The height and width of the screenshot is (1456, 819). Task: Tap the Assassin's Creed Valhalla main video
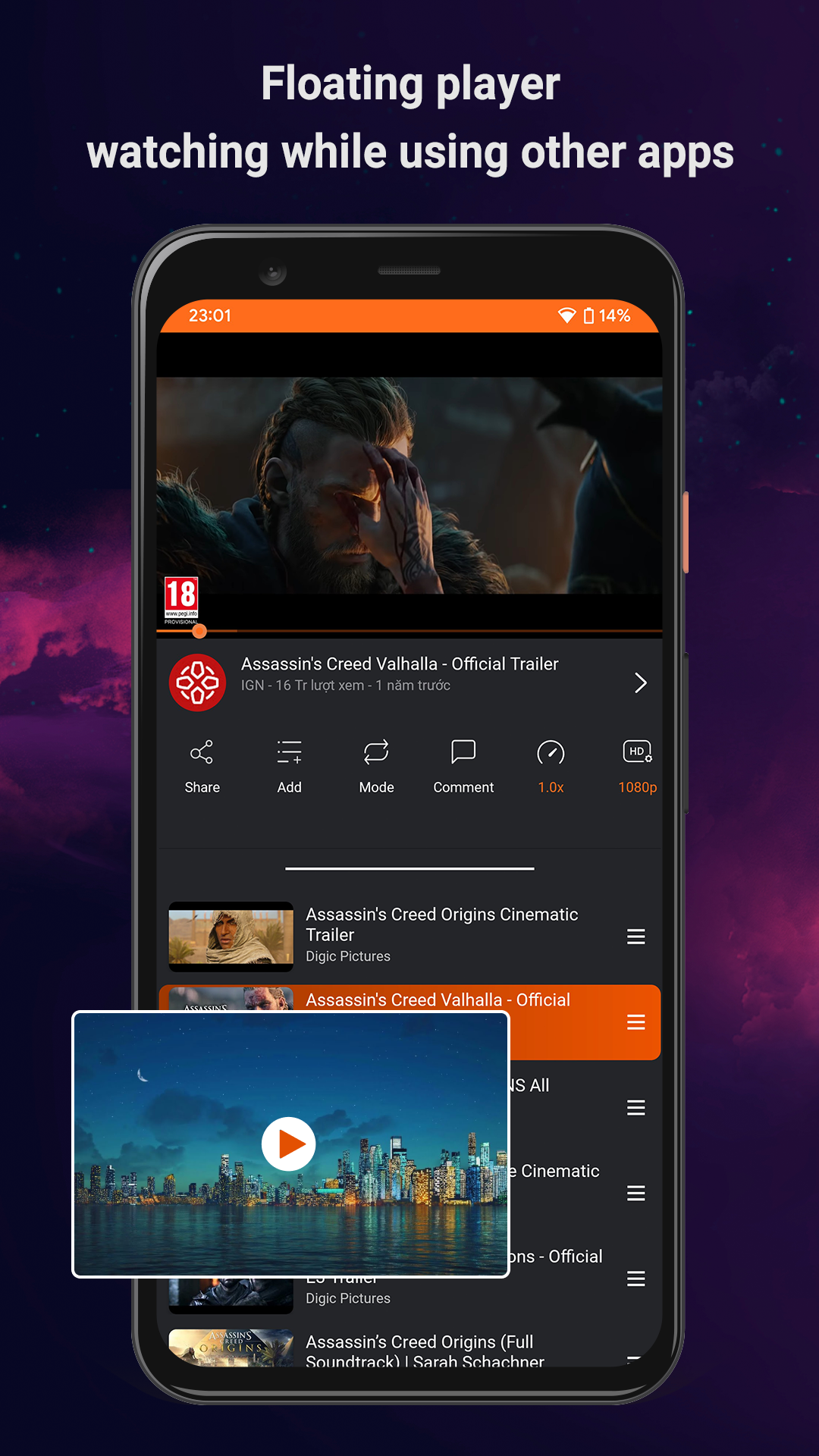409,485
